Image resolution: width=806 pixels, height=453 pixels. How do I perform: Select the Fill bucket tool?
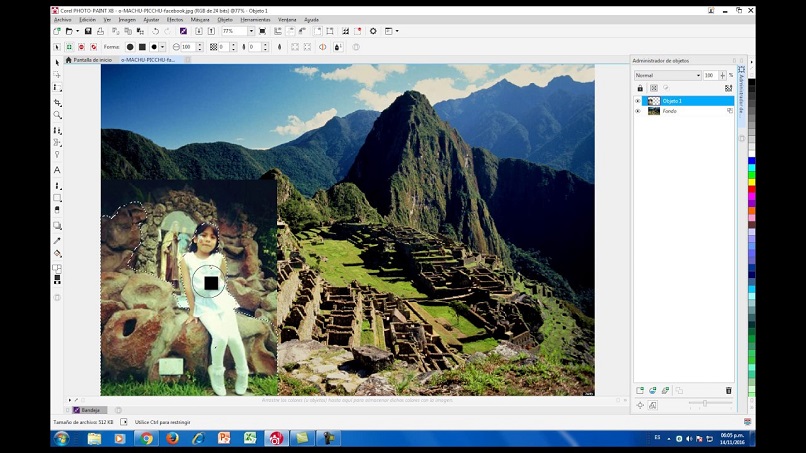click(57, 253)
